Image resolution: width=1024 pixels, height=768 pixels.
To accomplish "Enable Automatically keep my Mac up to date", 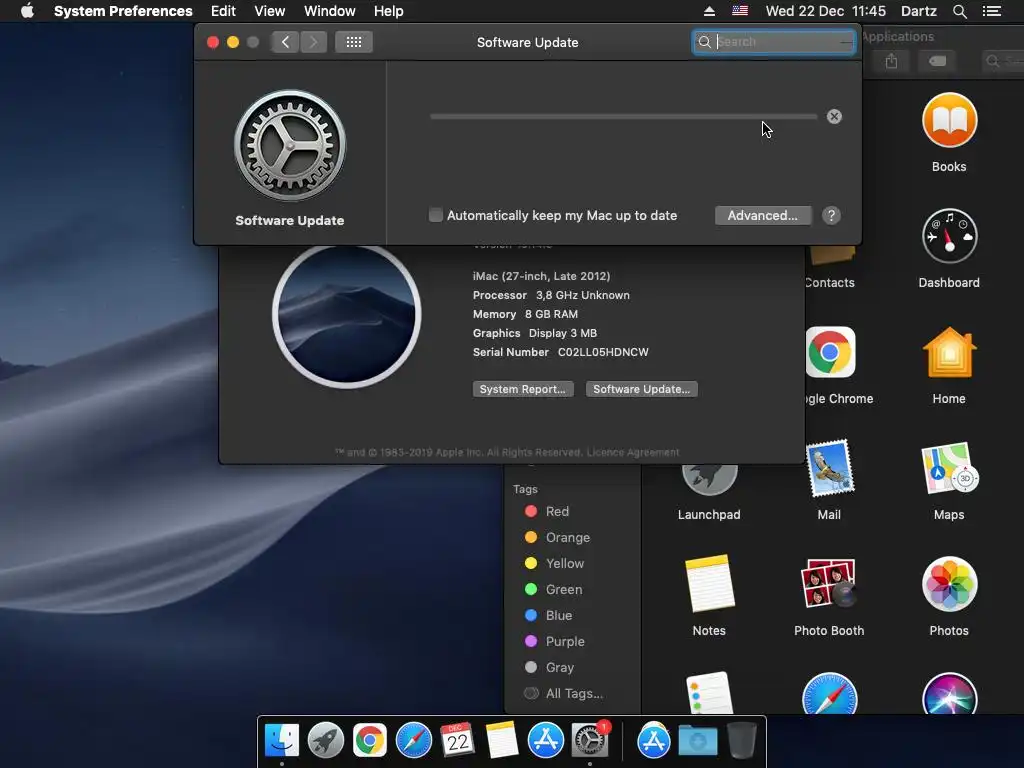I will [436, 215].
